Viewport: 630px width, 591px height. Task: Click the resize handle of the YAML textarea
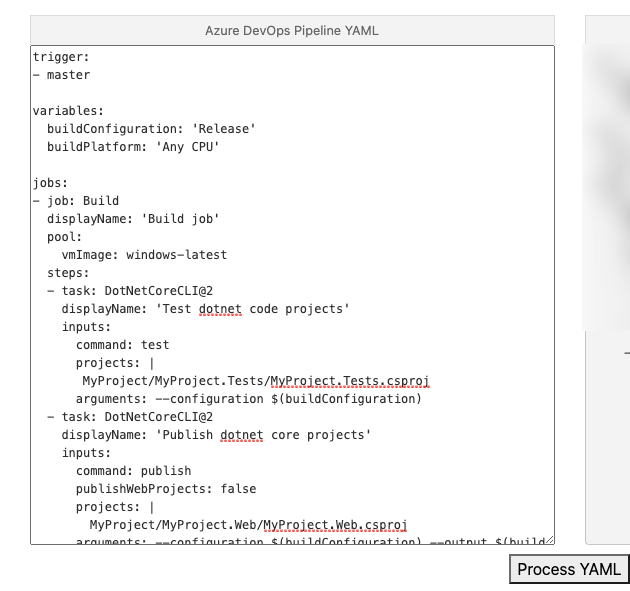click(x=550, y=540)
